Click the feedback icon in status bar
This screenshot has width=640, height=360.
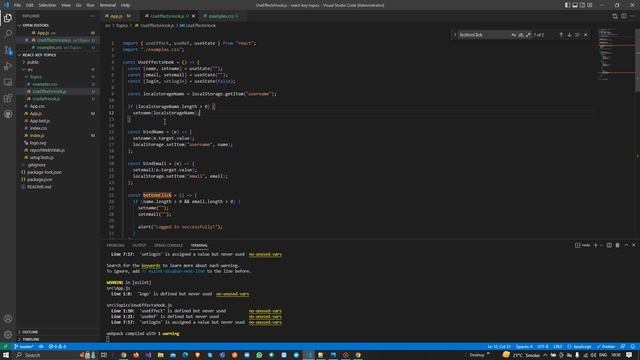pyautogui.click(x=623, y=347)
